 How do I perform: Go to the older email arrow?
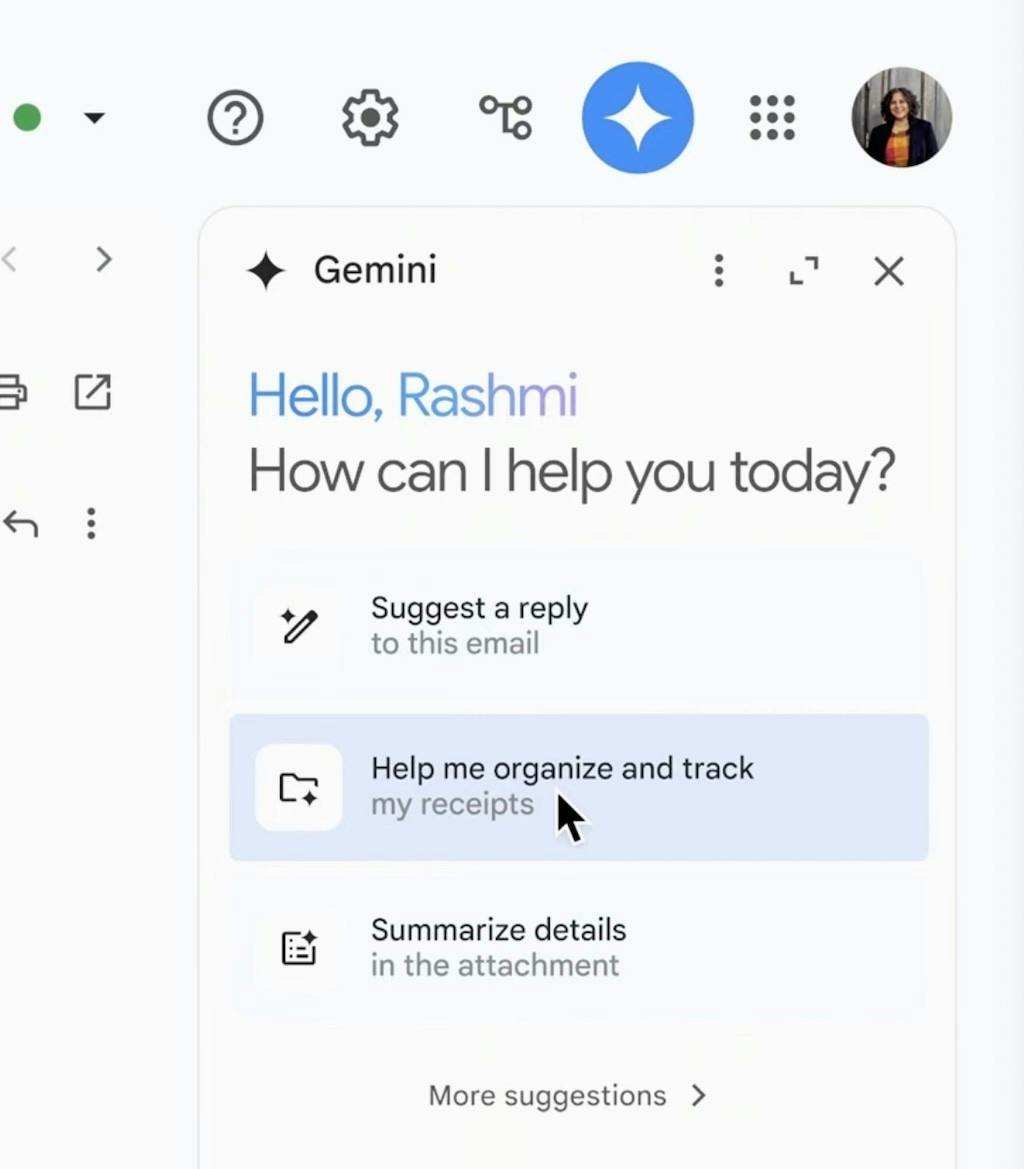point(104,259)
